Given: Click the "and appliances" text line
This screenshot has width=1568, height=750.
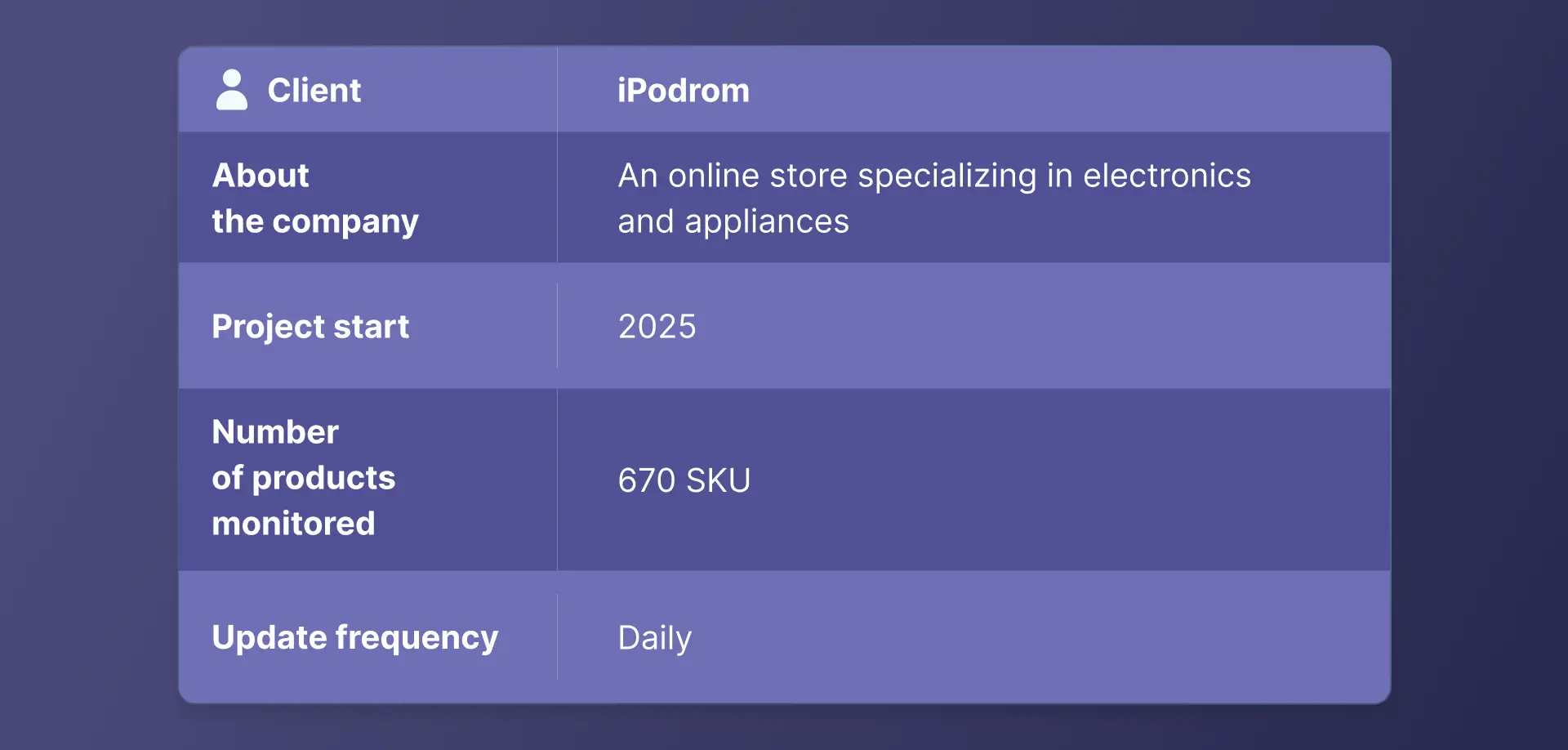Looking at the screenshot, I should click(x=733, y=221).
